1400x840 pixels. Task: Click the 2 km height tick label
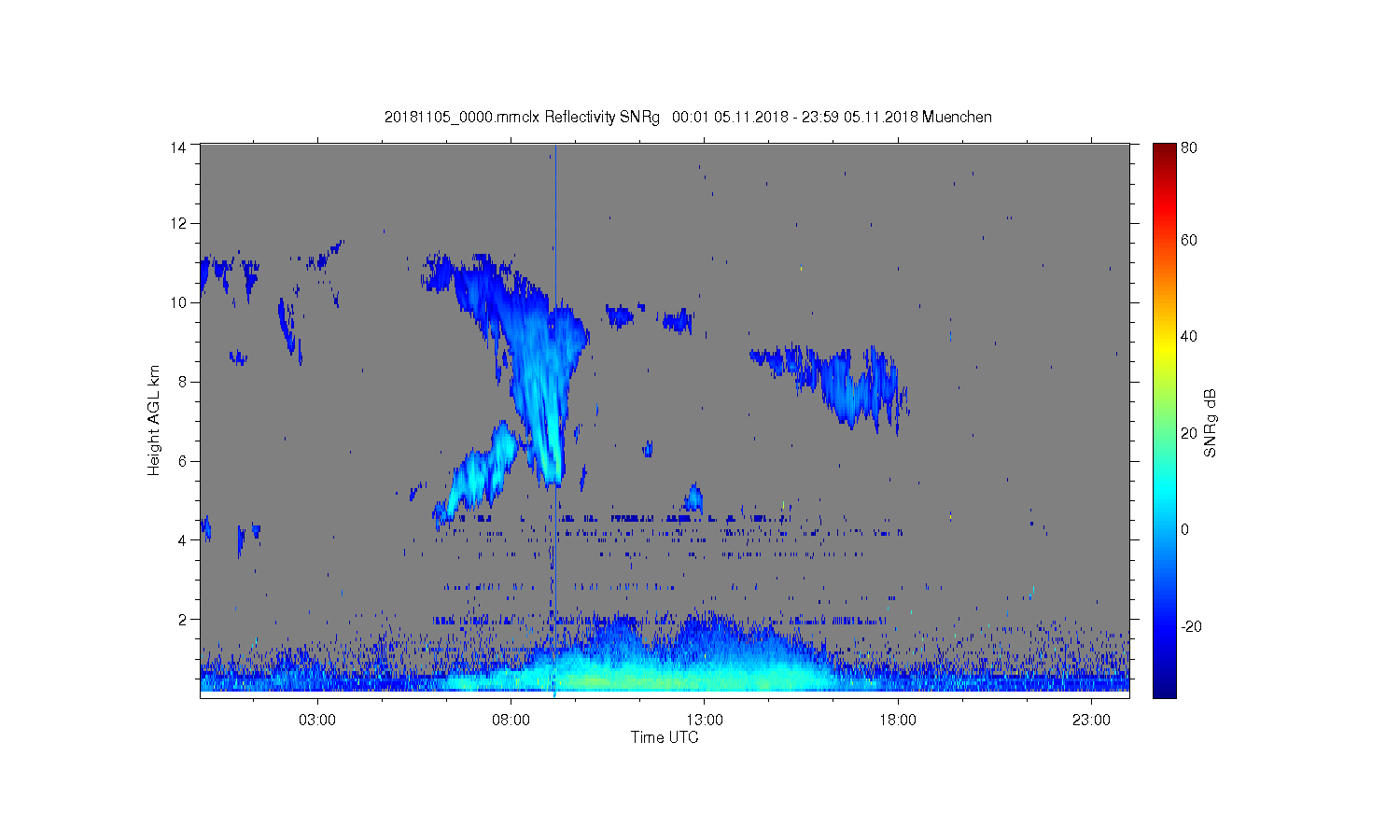[x=183, y=620]
